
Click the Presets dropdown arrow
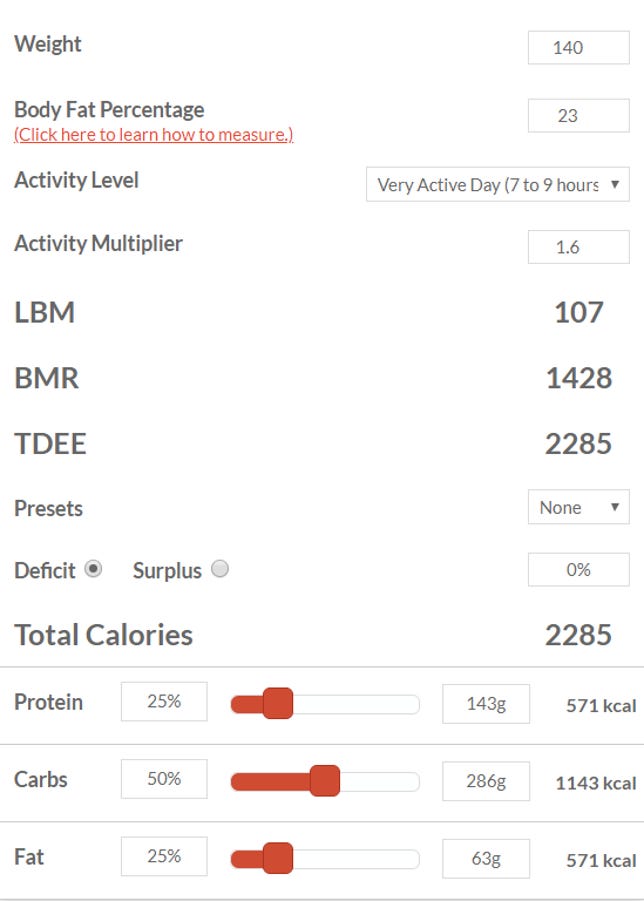tap(615, 507)
